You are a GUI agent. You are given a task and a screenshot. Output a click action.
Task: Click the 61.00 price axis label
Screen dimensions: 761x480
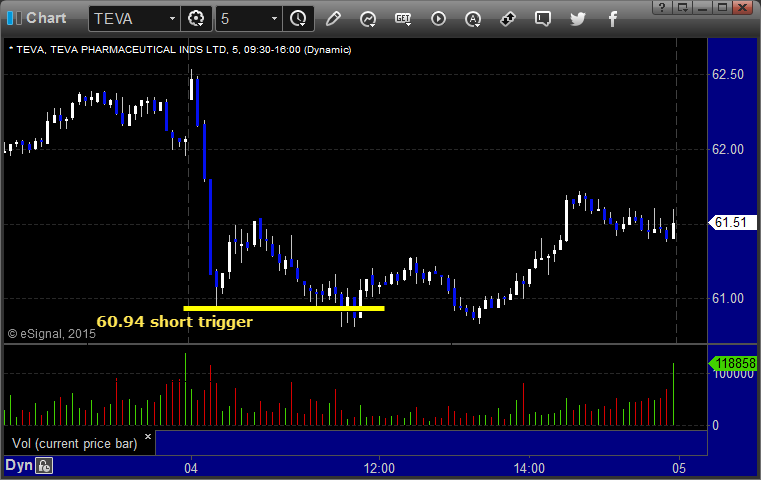(728, 298)
